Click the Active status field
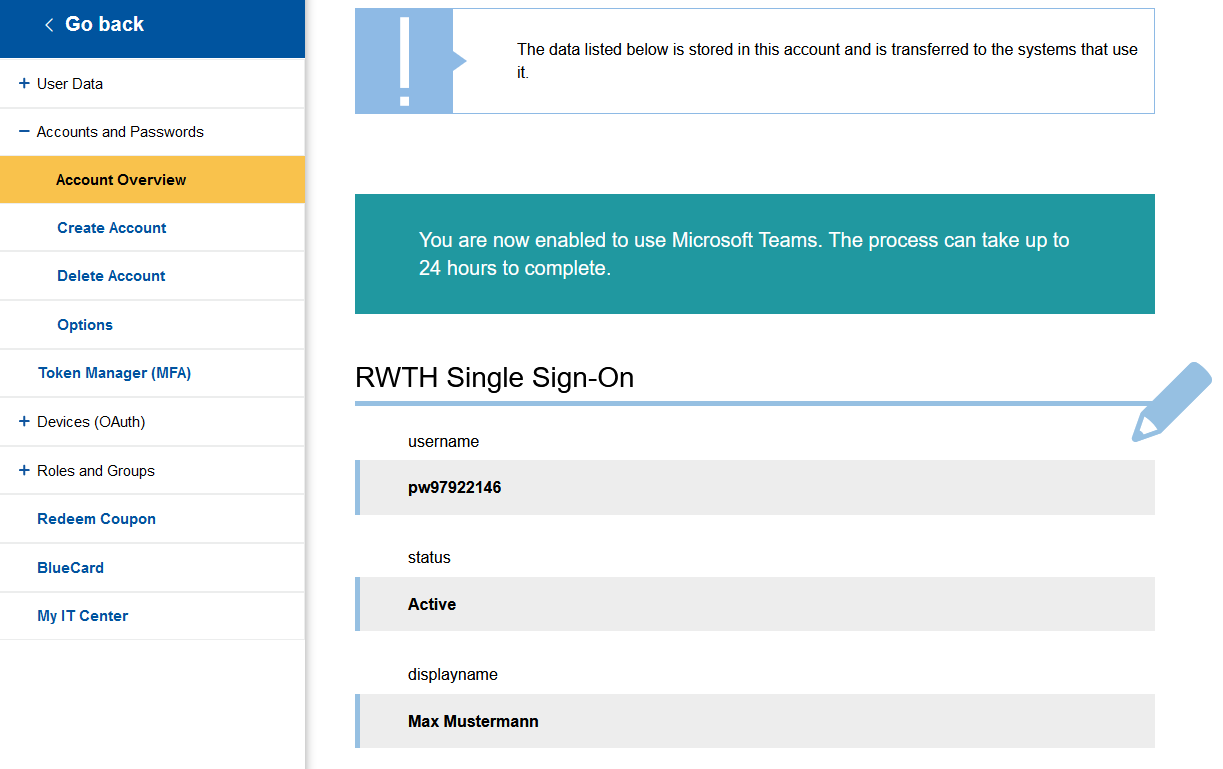1223x769 pixels. click(x=432, y=604)
